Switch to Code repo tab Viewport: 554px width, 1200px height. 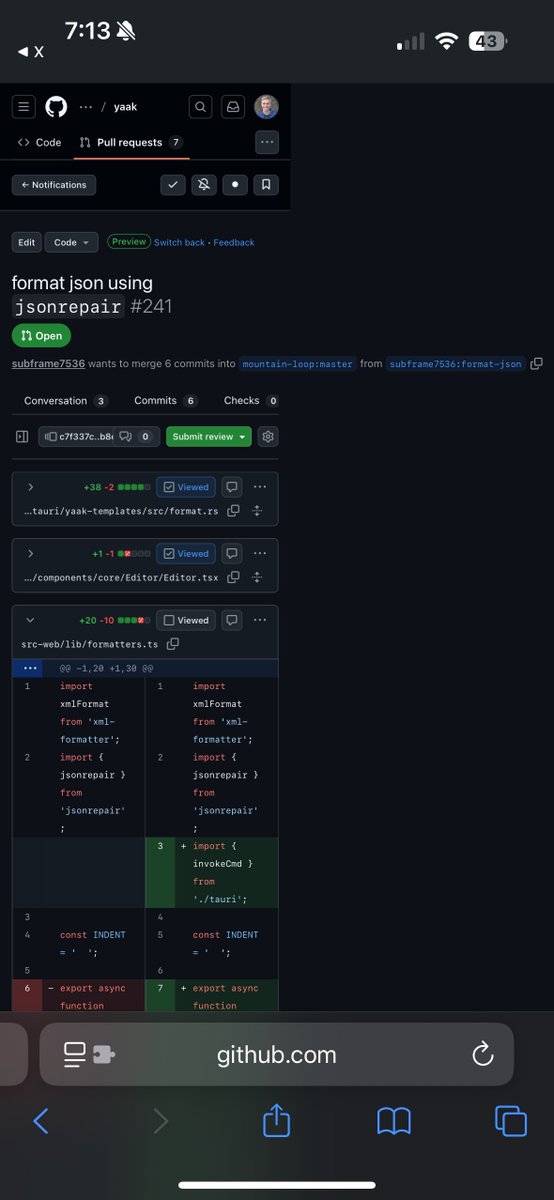coord(40,142)
